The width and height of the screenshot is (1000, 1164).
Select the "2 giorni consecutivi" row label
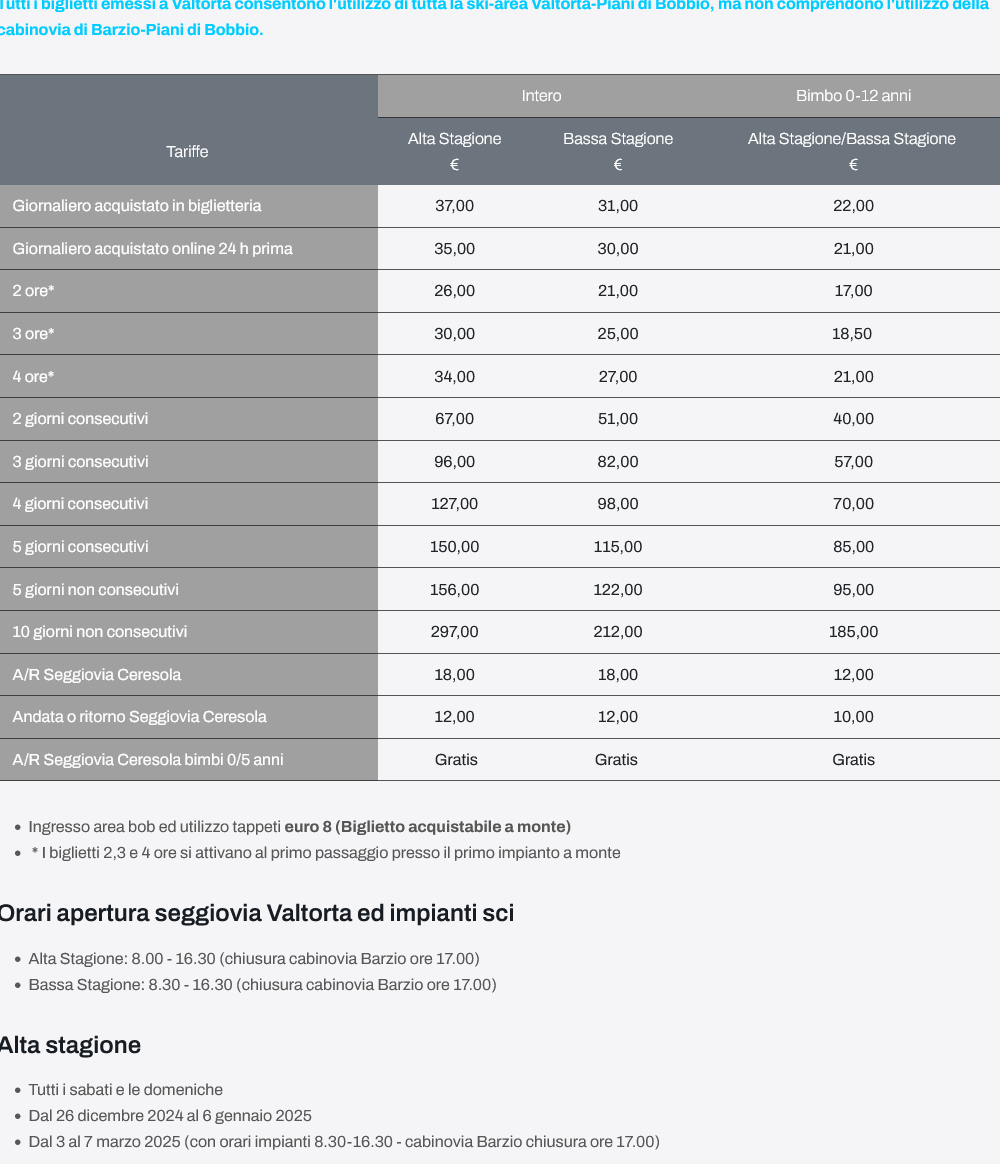click(x=80, y=419)
